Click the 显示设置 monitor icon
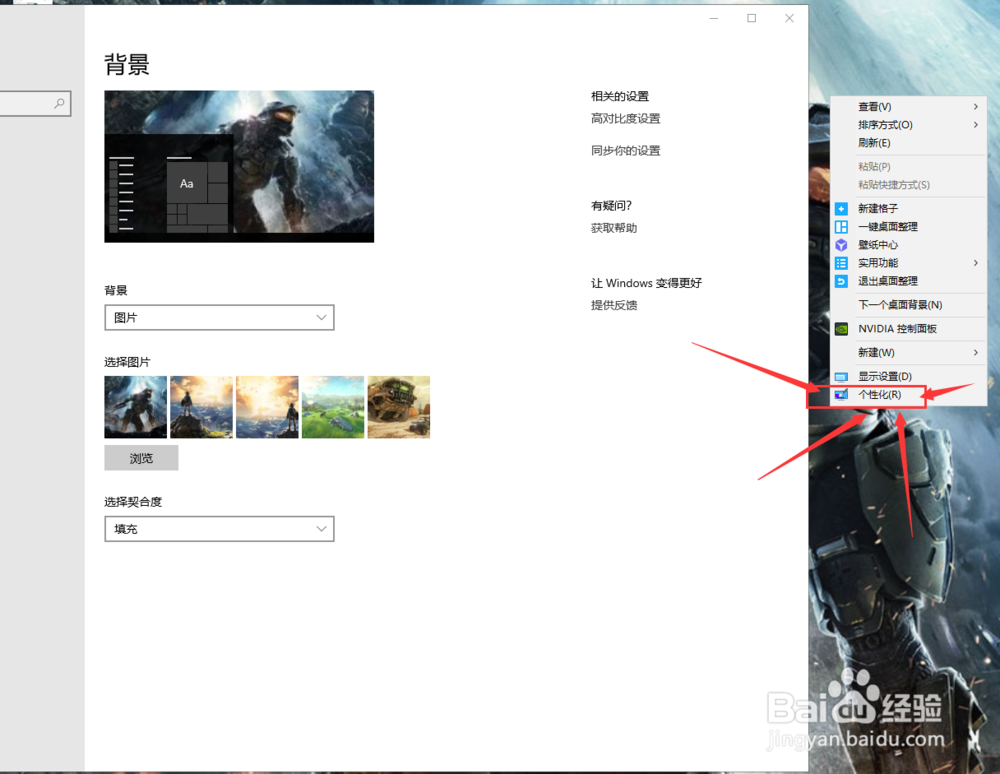The height and width of the screenshot is (774, 1000). click(x=841, y=377)
